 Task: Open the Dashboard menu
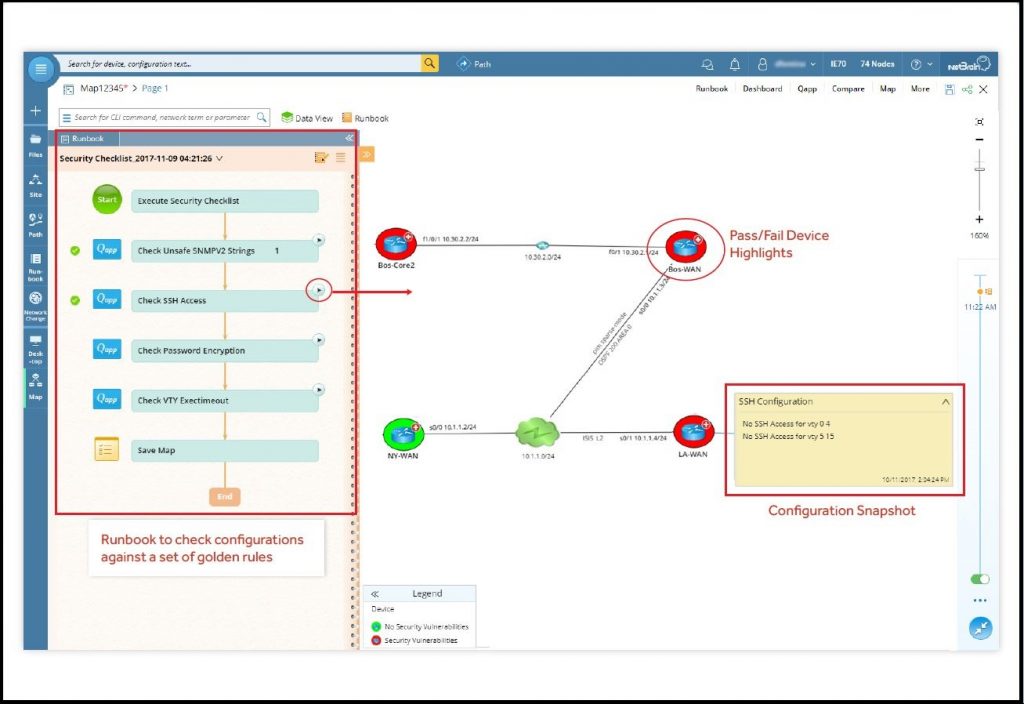click(x=762, y=89)
